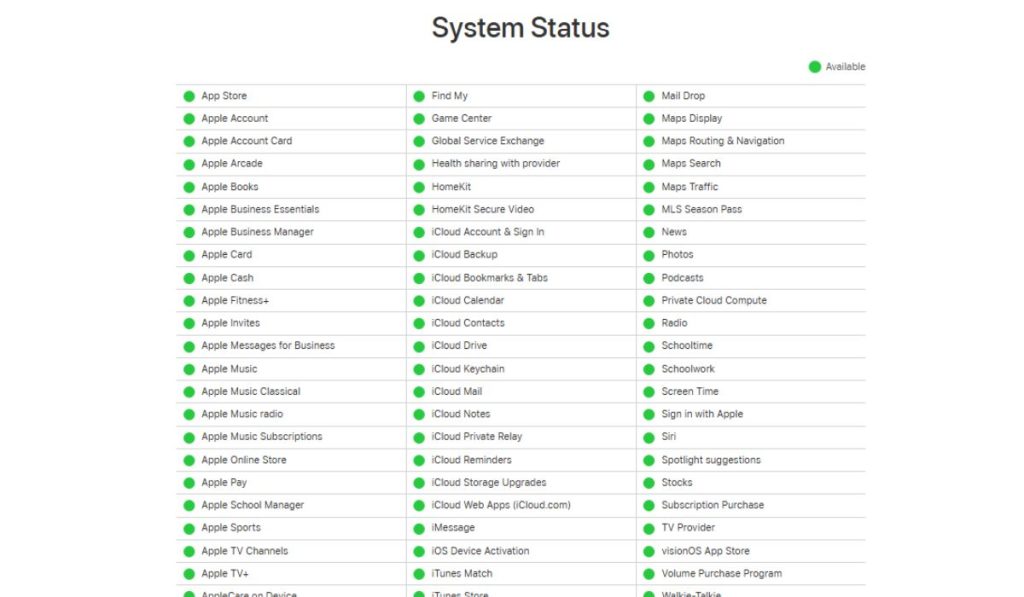Select the Apple Books service
The width and height of the screenshot is (1024, 597).
[x=230, y=187]
